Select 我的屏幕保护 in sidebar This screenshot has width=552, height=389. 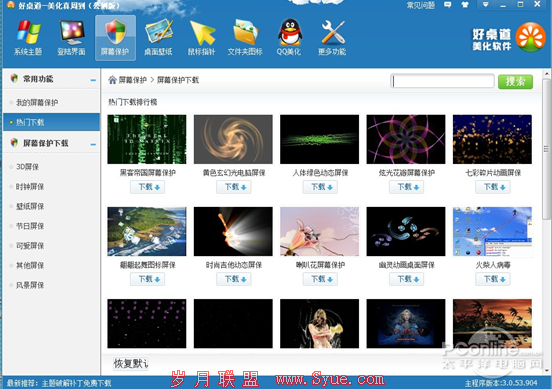point(37,102)
